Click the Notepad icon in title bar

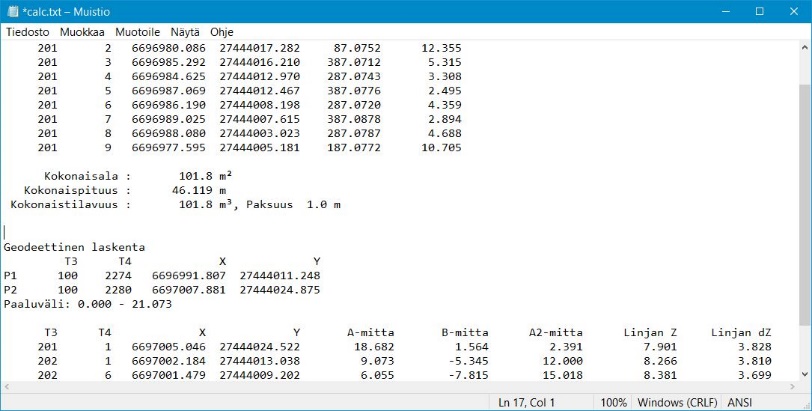click(x=12, y=11)
